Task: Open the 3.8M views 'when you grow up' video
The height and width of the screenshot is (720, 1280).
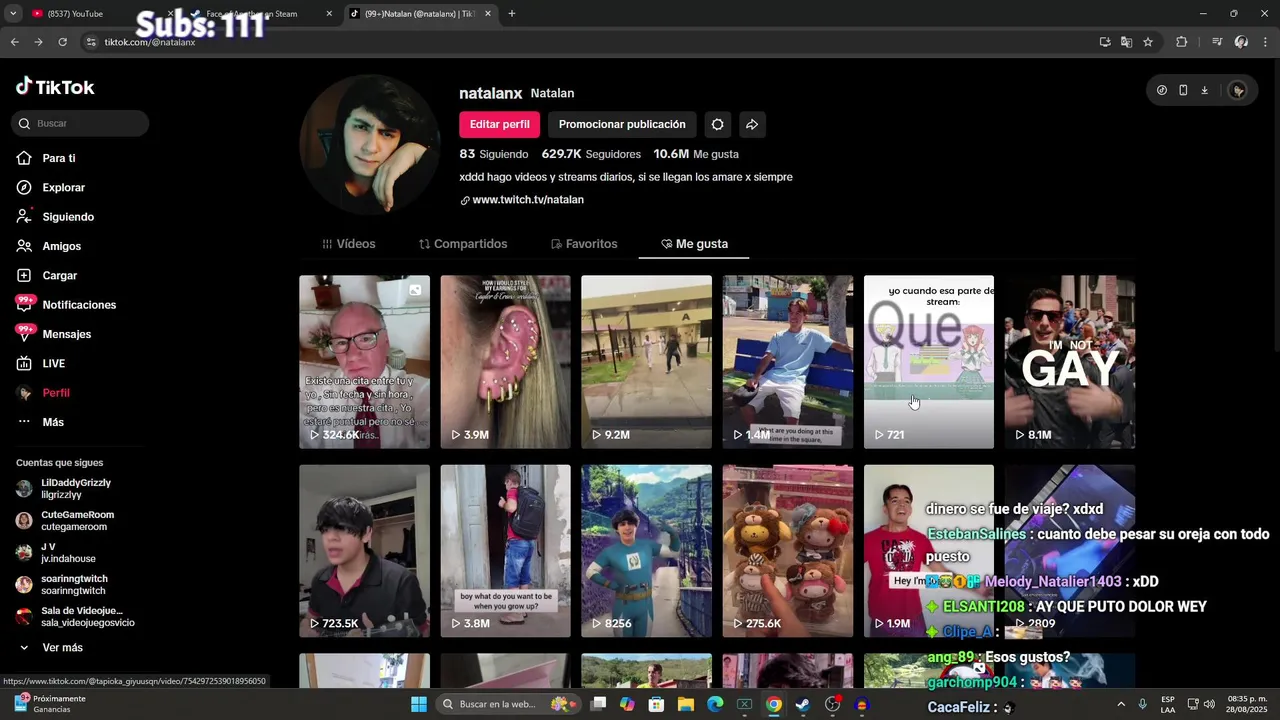Action: click(505, 551)
